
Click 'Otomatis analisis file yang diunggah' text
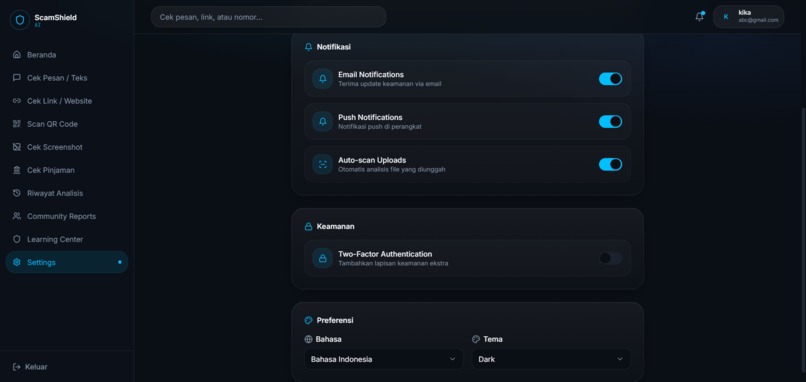point(392,169)
